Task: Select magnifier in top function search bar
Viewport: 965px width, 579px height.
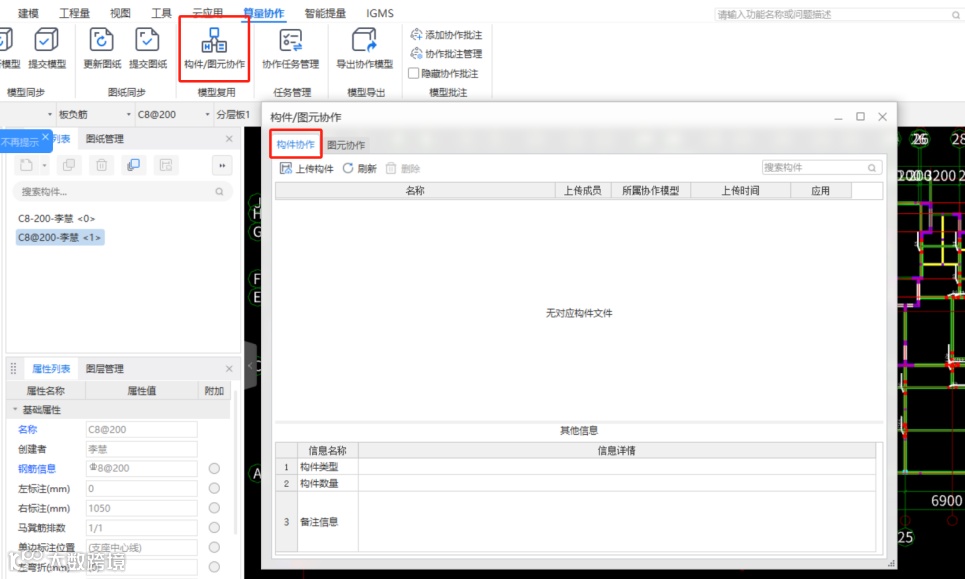Action: click(956, 15)
